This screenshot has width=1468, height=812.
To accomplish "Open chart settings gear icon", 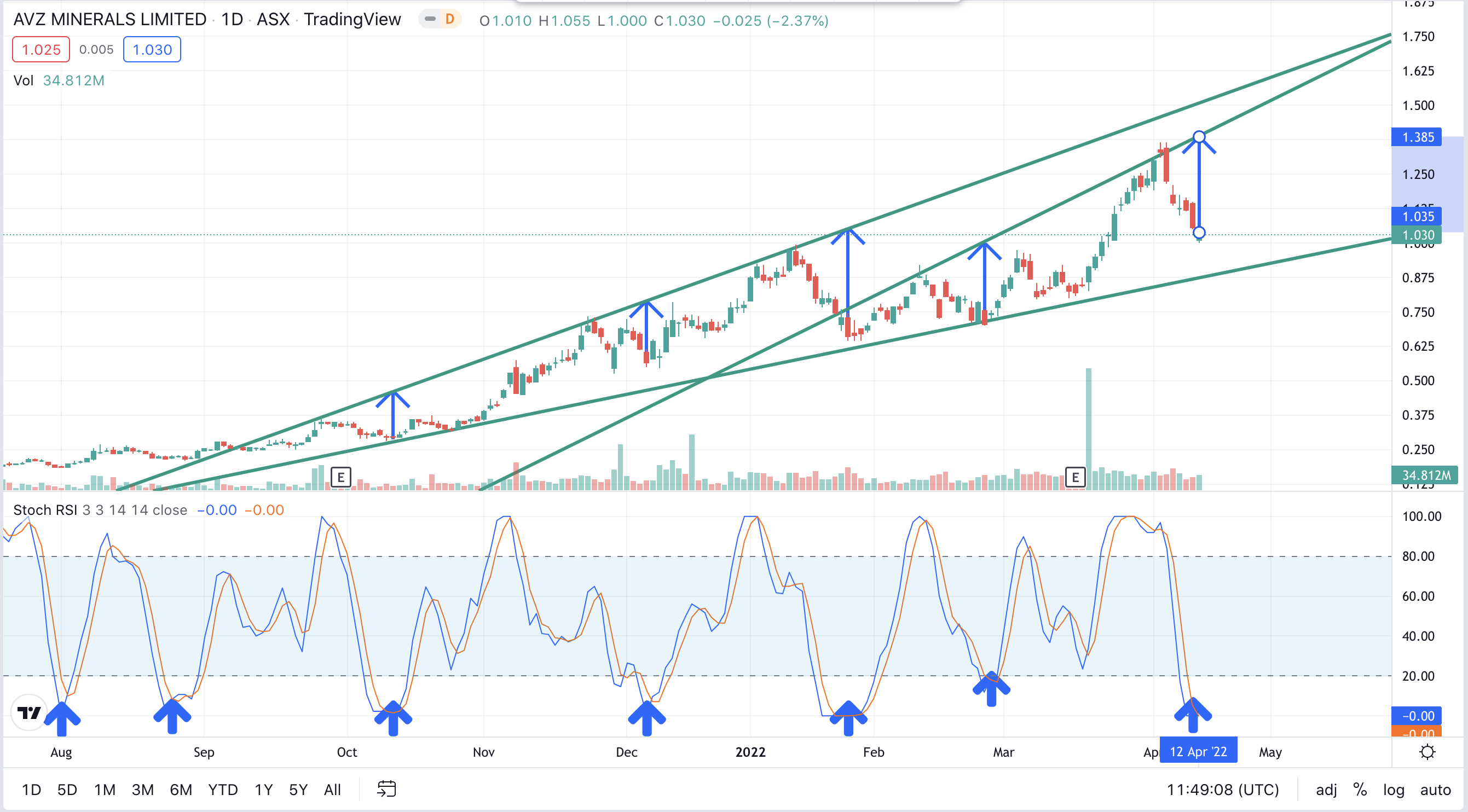I will click(x=1427, y=752).
